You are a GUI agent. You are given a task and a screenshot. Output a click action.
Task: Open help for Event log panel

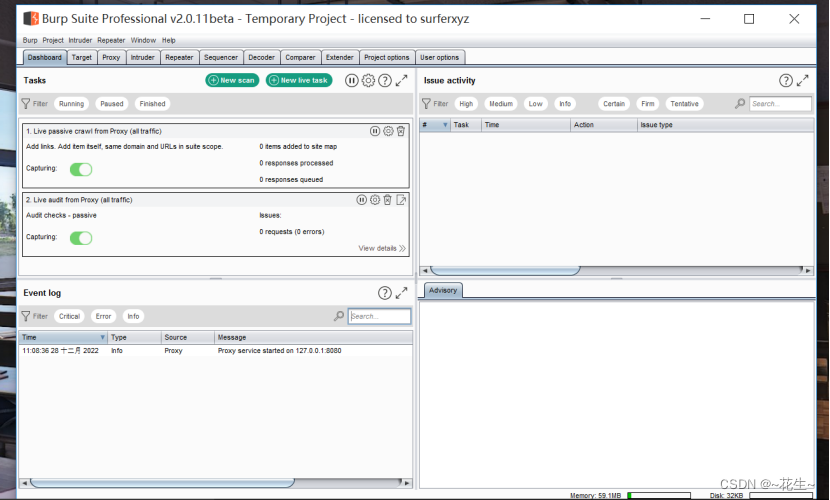(385, 293)
